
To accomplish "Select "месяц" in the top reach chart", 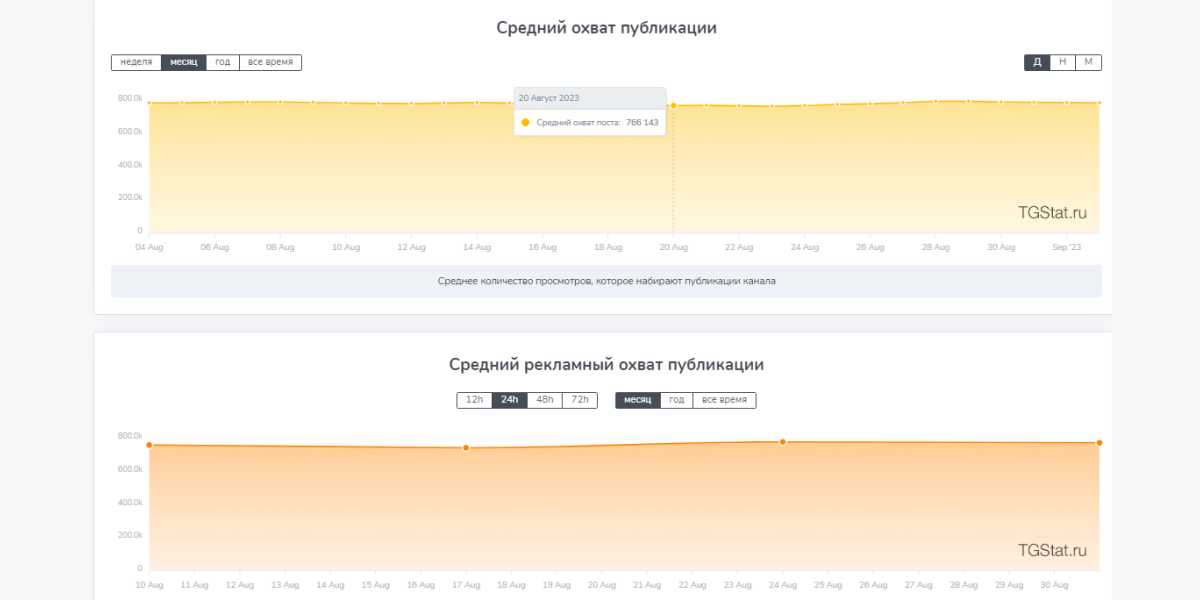I will pyautogui.click(x=184, y=62).
